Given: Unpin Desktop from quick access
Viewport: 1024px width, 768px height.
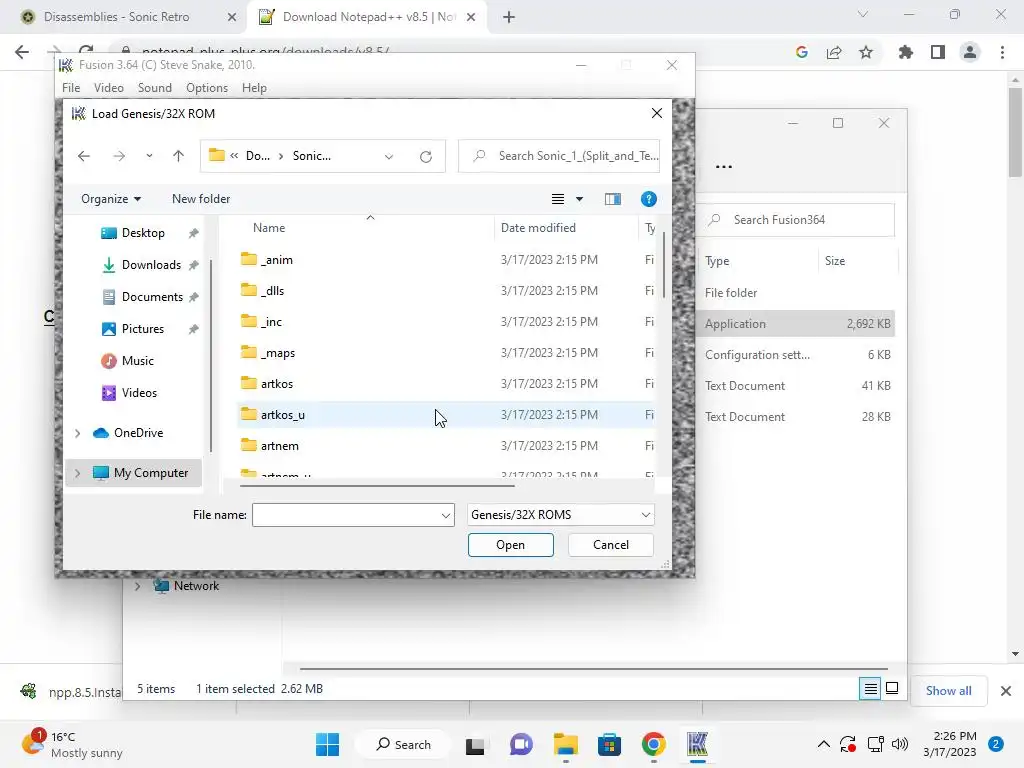Looking at the screenshot, I should point(193,233).
